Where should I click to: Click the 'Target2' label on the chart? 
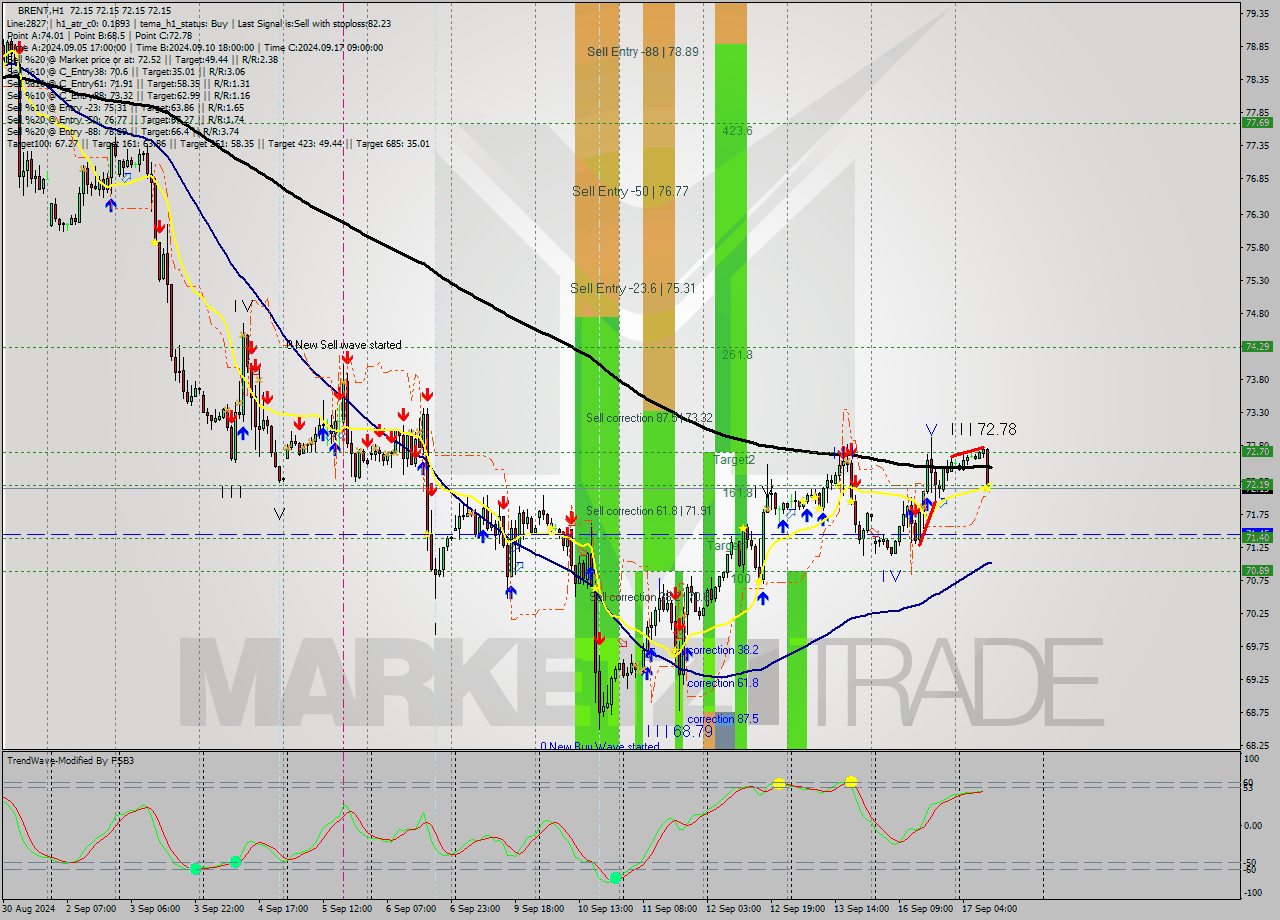pyautogui.click(x=734, y=460)
